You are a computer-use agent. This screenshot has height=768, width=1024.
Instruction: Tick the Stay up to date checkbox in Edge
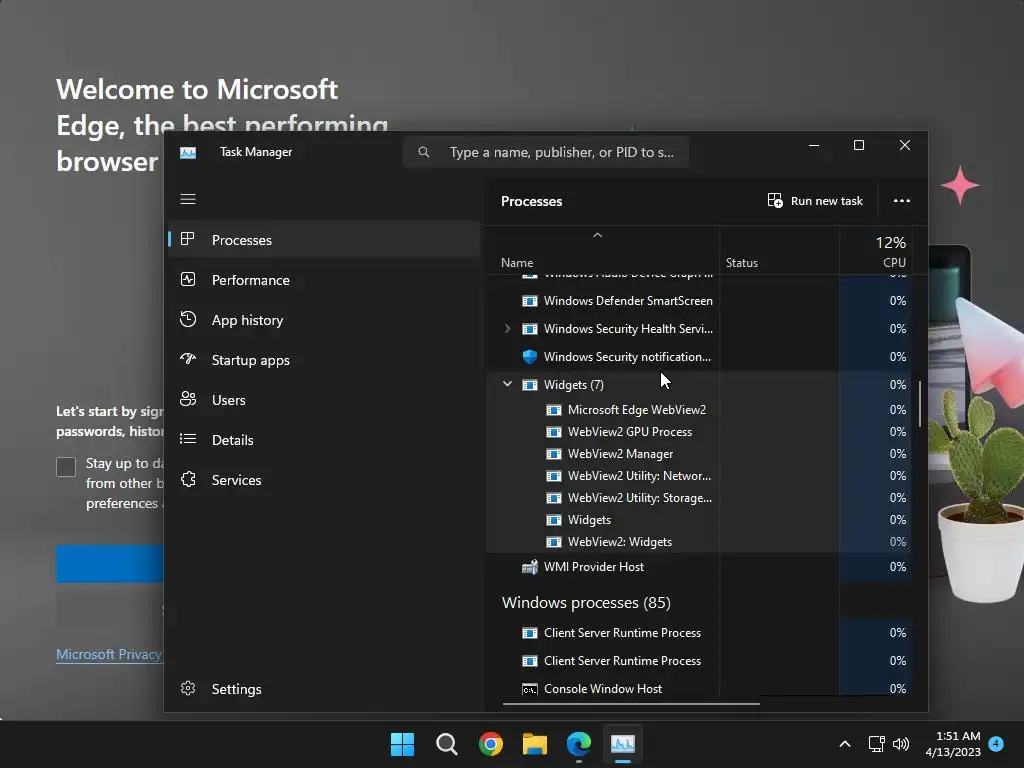[x=66, y=467]
